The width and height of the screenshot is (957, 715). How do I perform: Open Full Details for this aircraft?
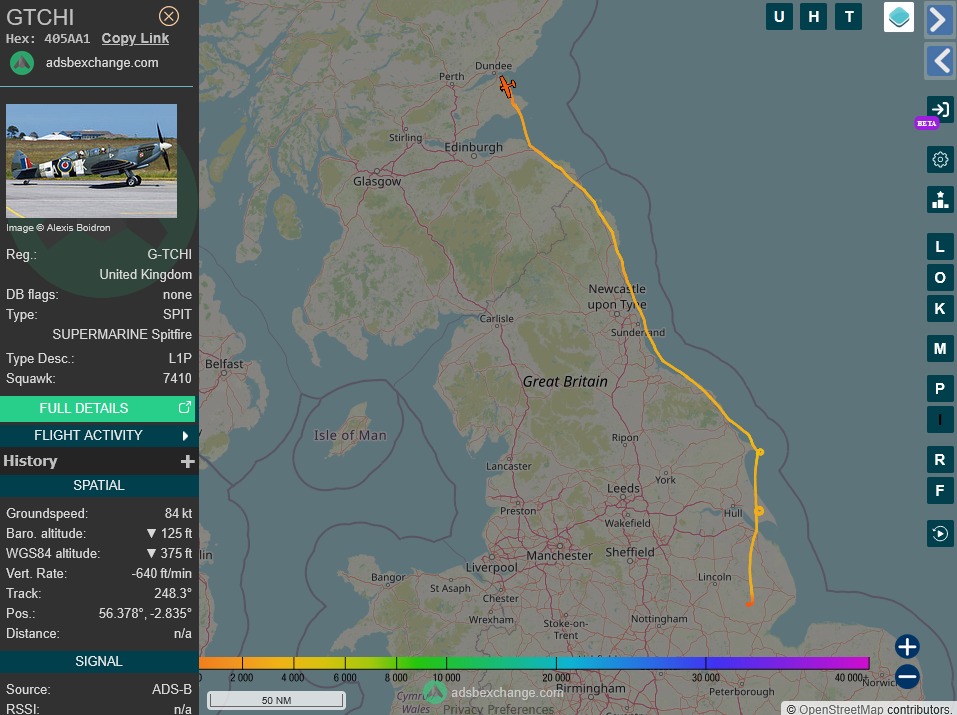pyautogui.click(x=98, y=408)
